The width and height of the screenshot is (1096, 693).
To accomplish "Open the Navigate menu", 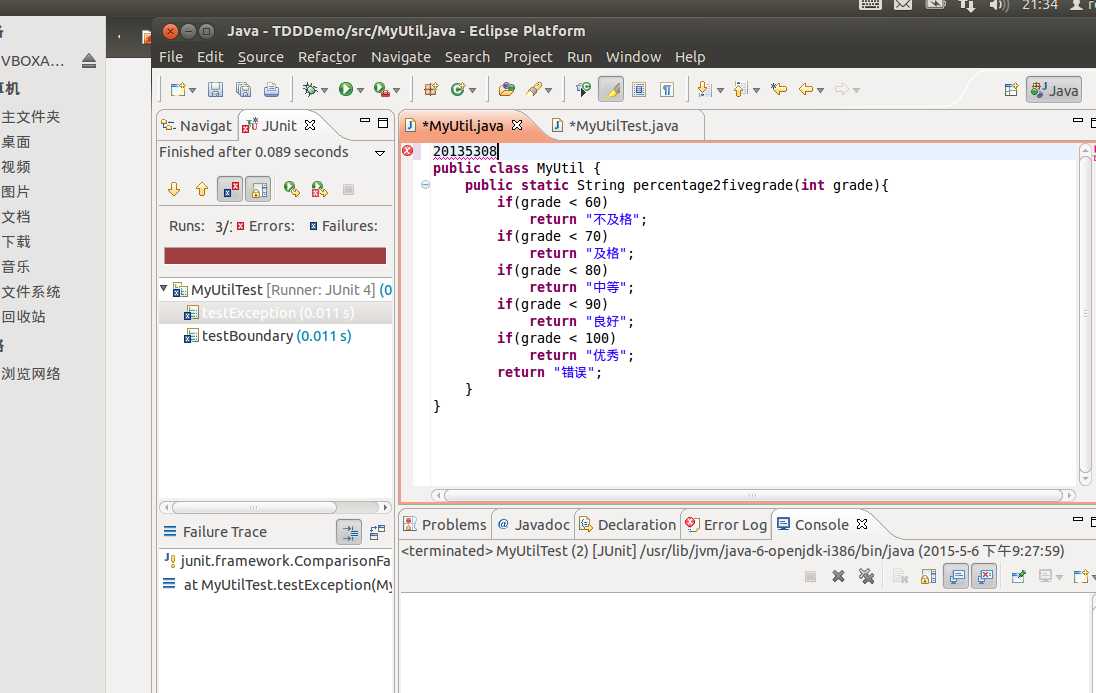I will (401, 57).
